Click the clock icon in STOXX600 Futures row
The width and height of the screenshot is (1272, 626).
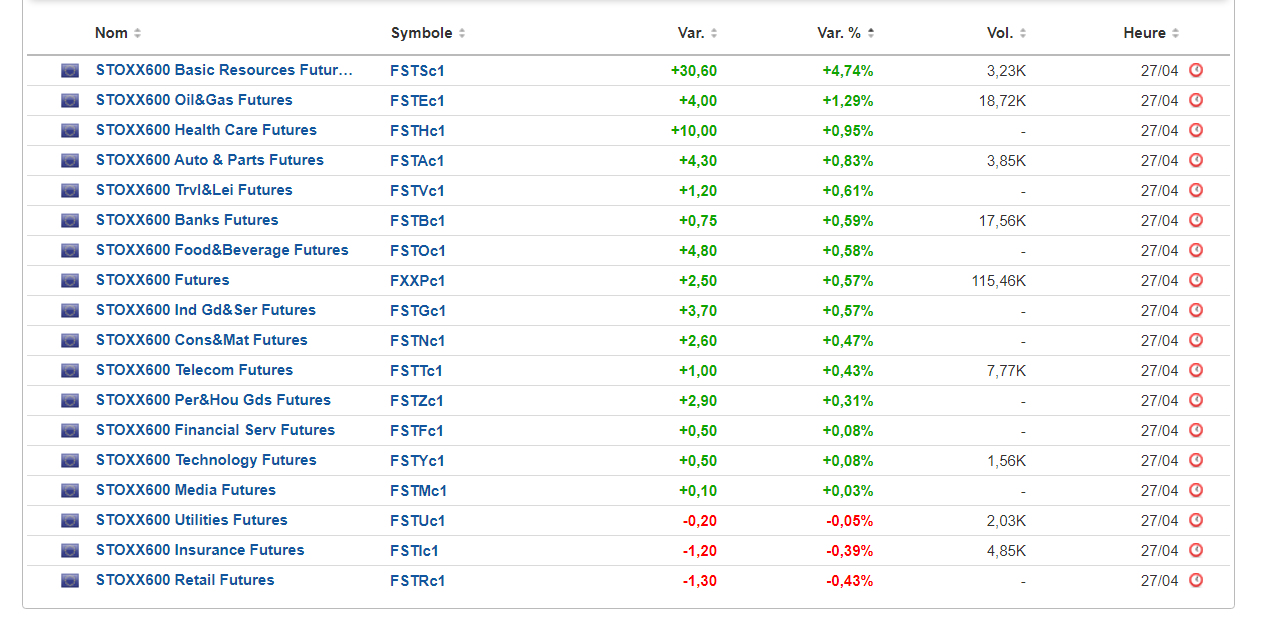[1196, 280]
